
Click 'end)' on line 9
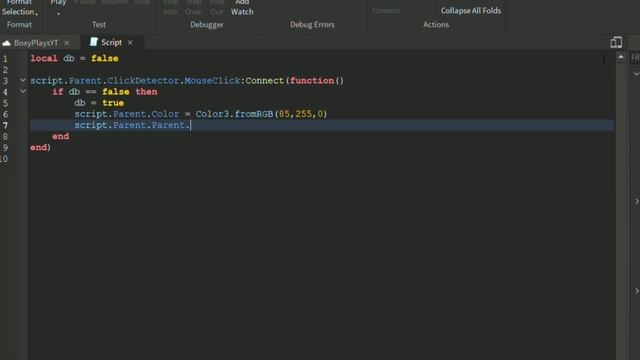pos(40,147)
